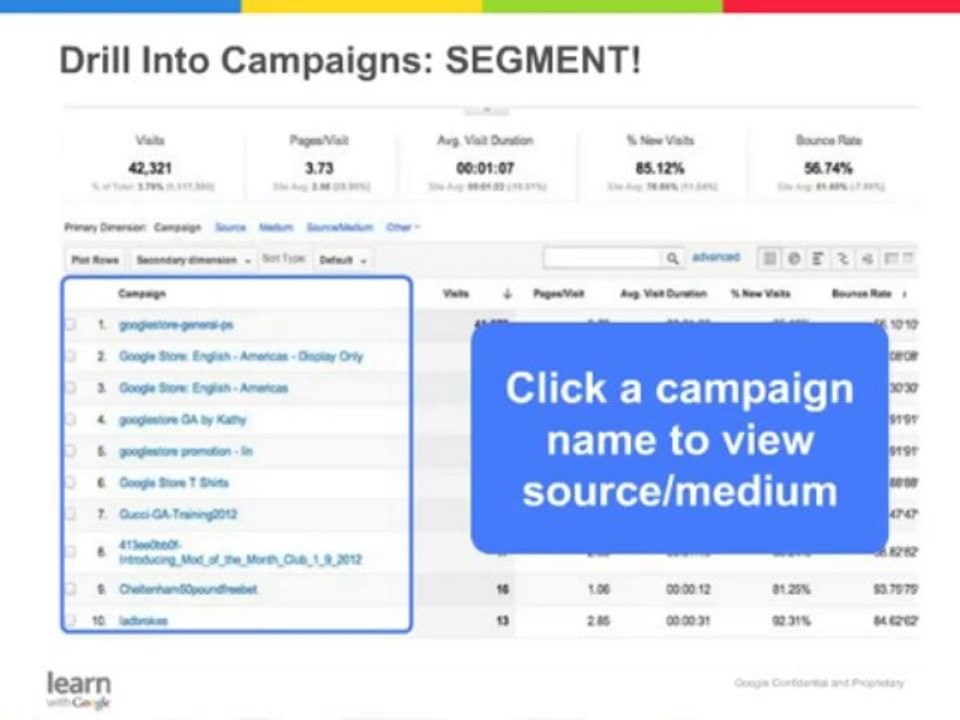Viewport: 960px width, 720px height.
Task: Sort by Pages/Visit column header
Action: (x=558, y=294)
